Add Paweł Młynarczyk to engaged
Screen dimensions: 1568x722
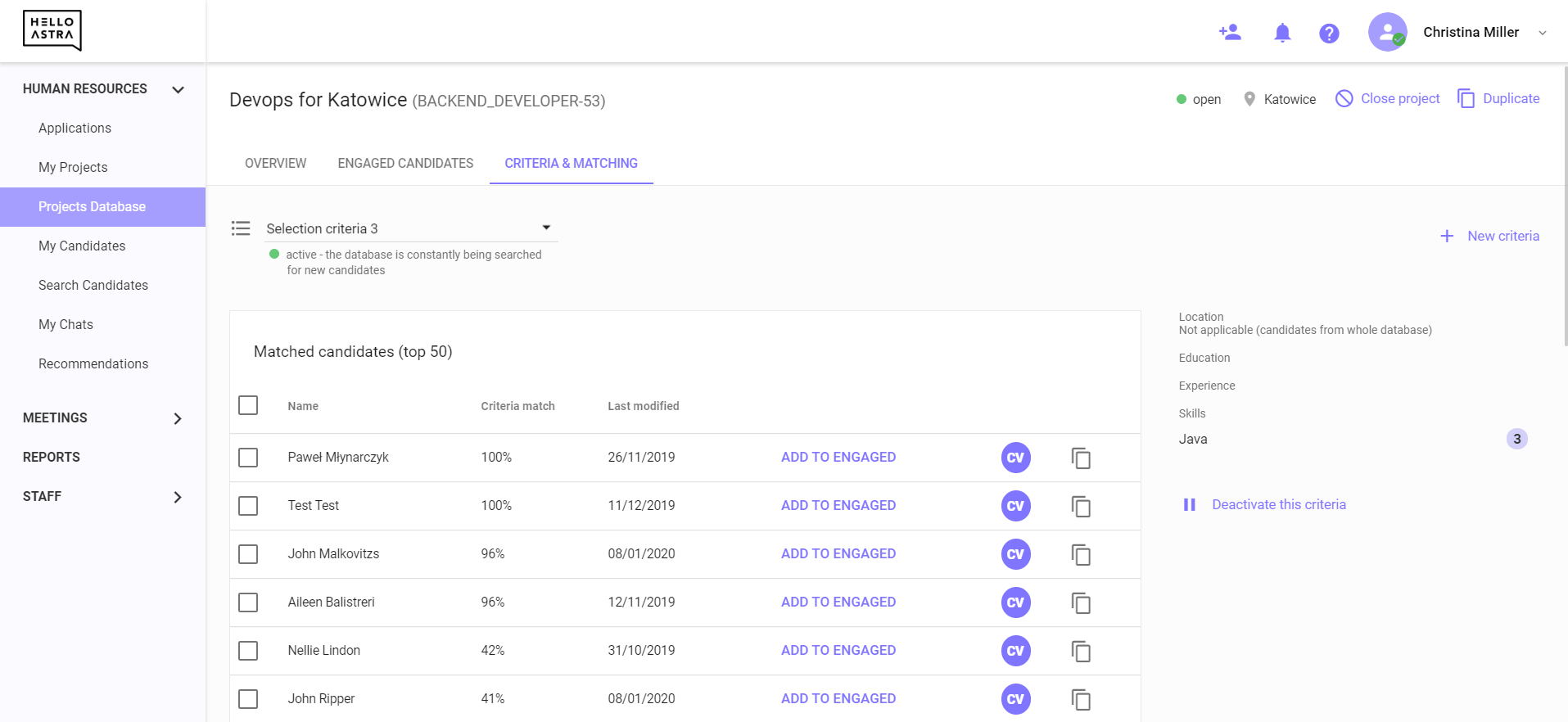pyautogui.click(x=838, y=457)
